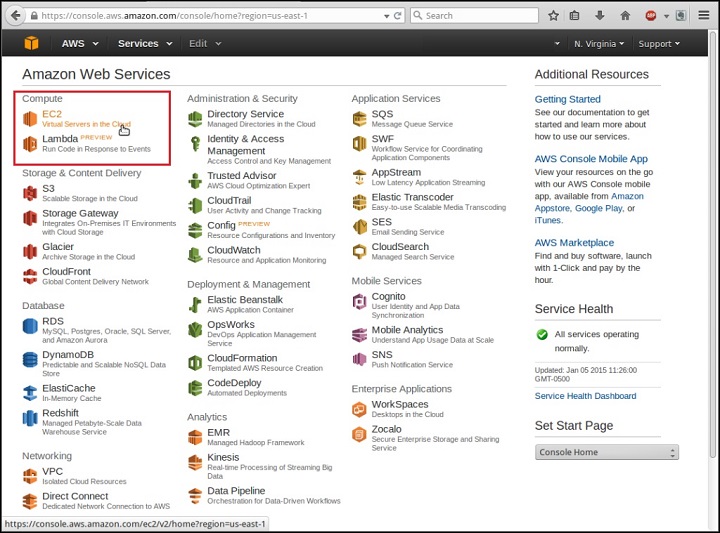Screen dimensions: 720x533
Task: Open the DynamoDB icon
Action: [x=30, y=359]
